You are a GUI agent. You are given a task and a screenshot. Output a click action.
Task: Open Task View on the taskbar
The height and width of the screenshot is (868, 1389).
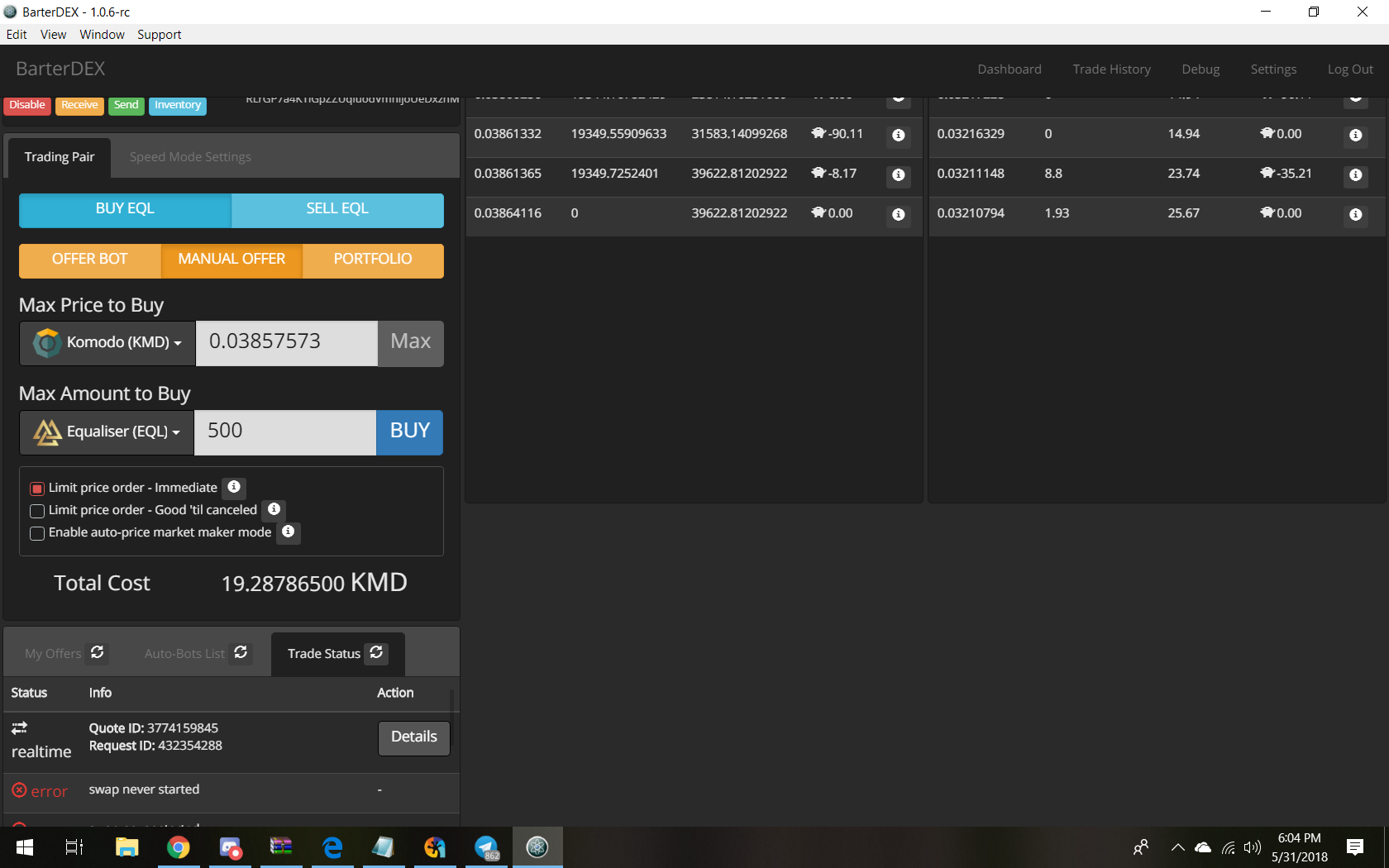[74, 847]
